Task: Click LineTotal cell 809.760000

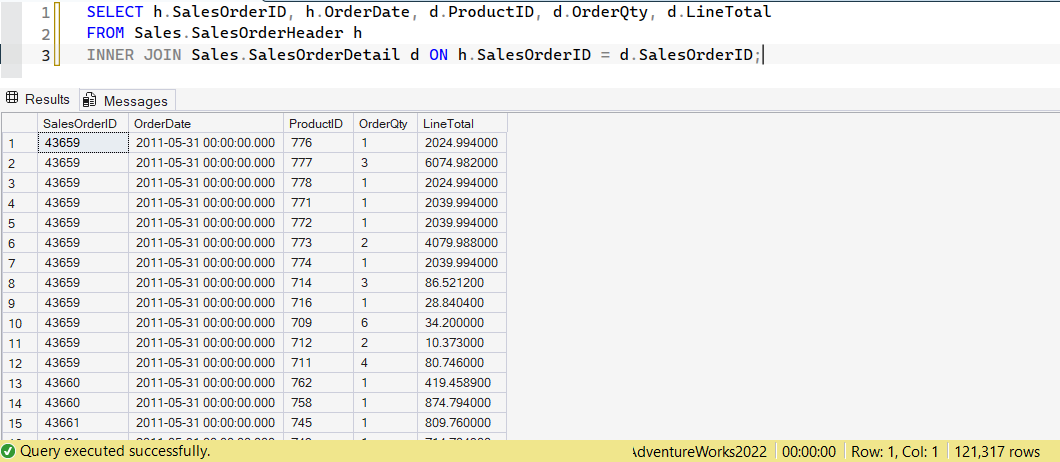Action: (462, 422)
